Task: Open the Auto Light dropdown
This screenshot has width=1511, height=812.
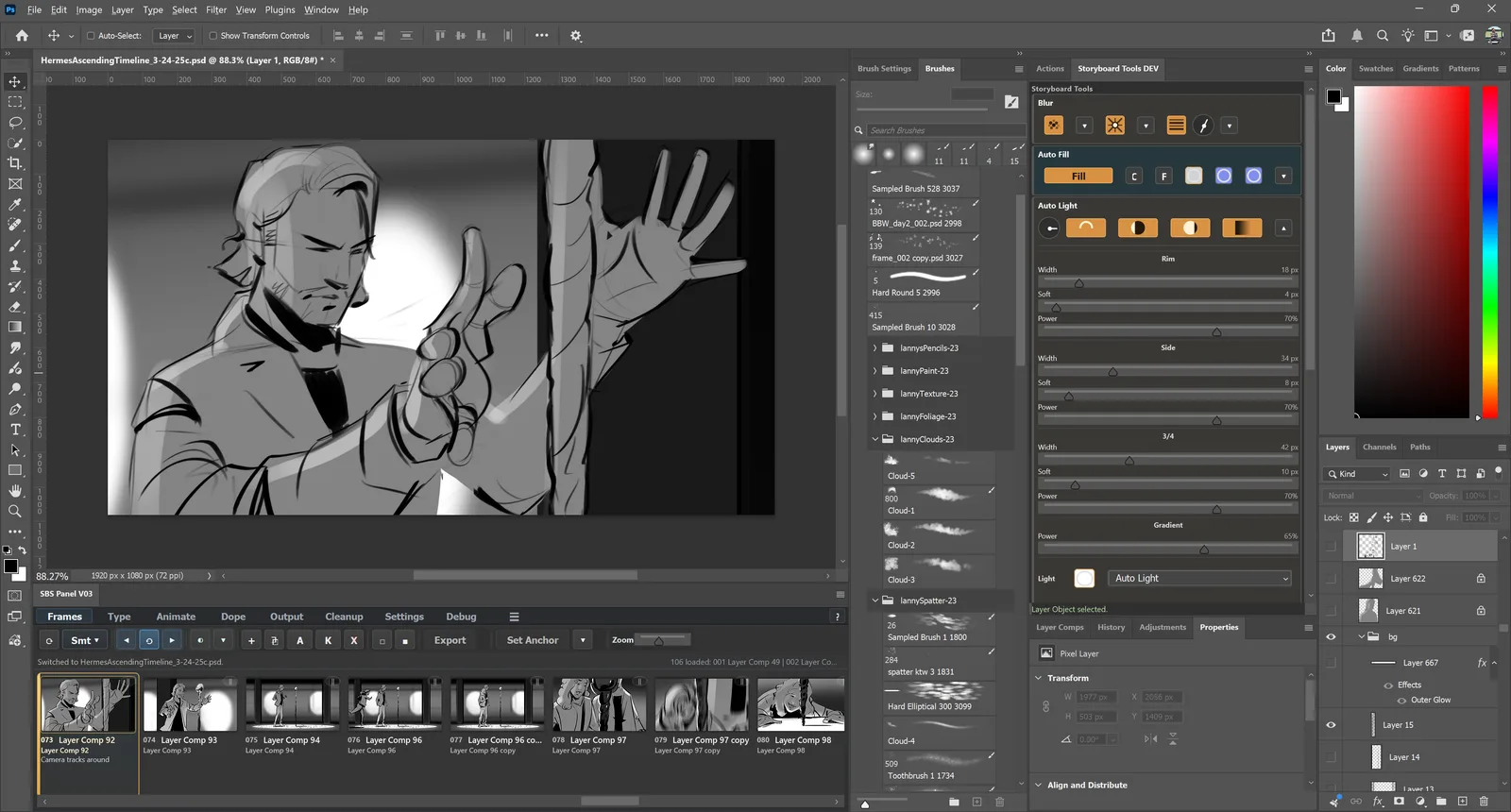Action: [1201, 578]
